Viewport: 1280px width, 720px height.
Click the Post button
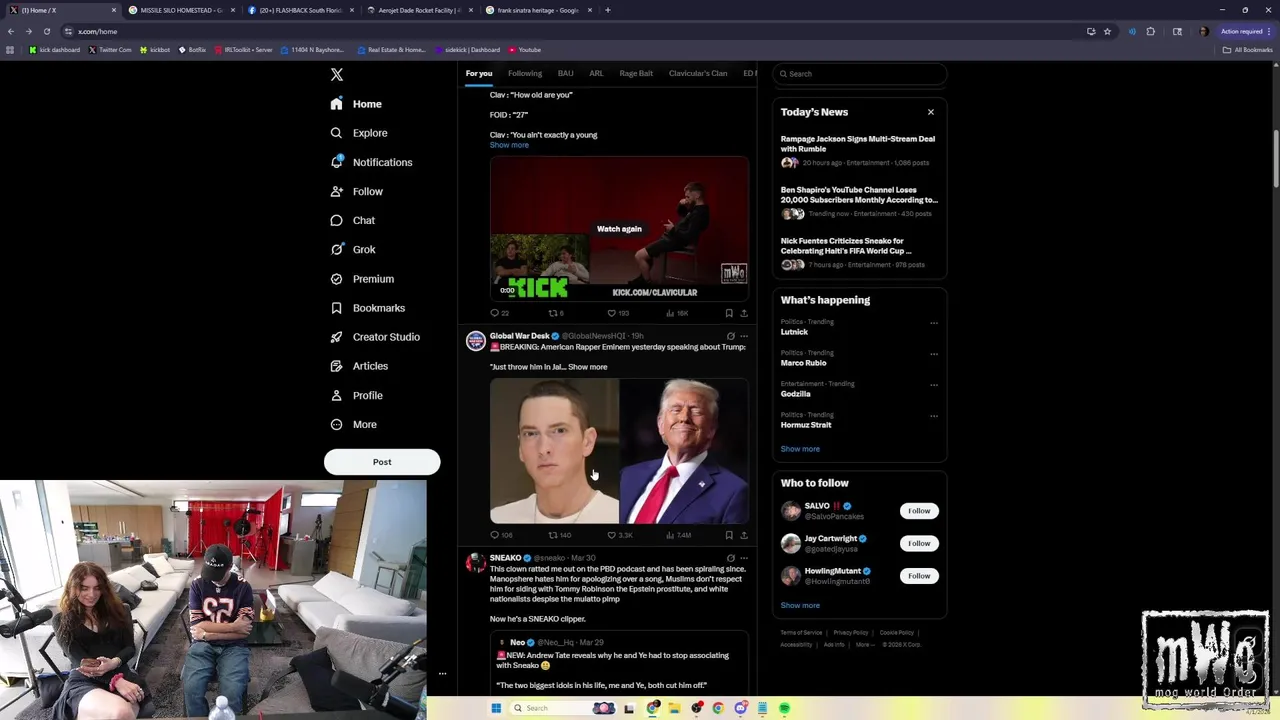(x=382, y=462)
